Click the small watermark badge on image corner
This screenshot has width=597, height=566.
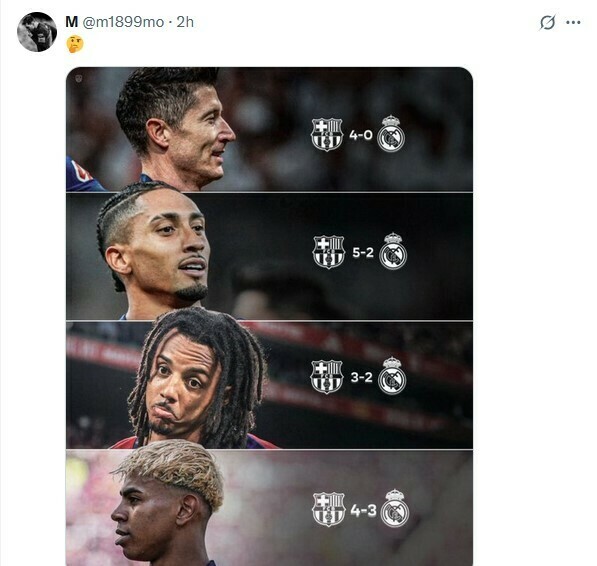[79, 78]
